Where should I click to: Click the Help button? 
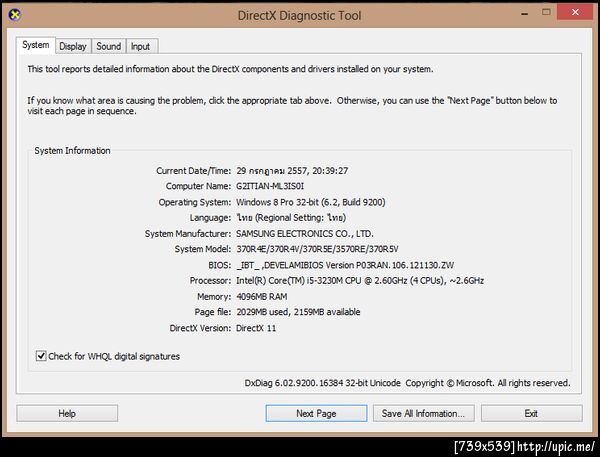(x=67, y=413)
